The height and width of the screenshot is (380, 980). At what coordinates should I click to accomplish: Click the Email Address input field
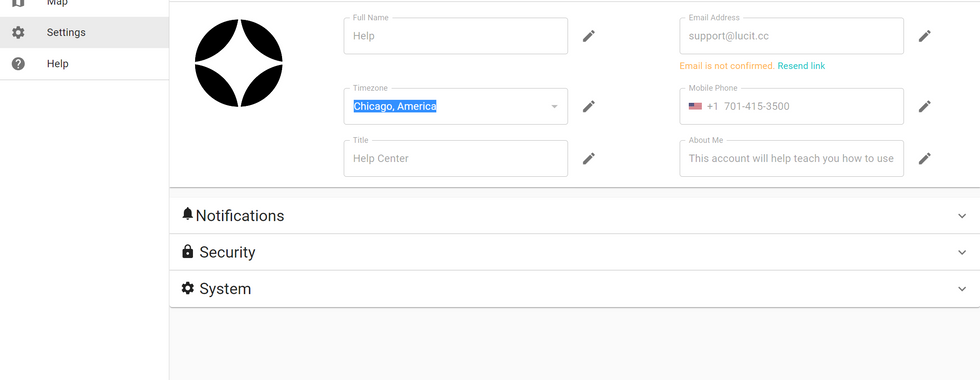(x=791, y=36)
